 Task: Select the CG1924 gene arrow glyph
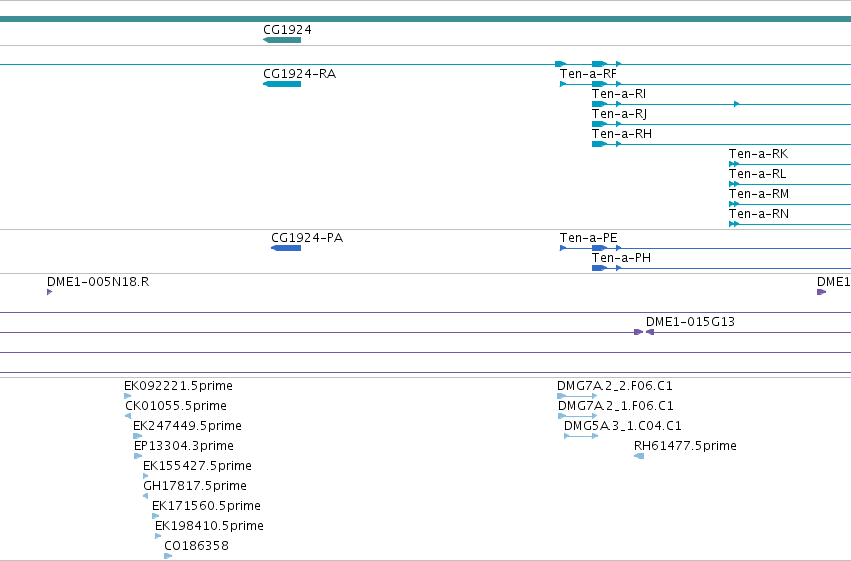[282, 40]
